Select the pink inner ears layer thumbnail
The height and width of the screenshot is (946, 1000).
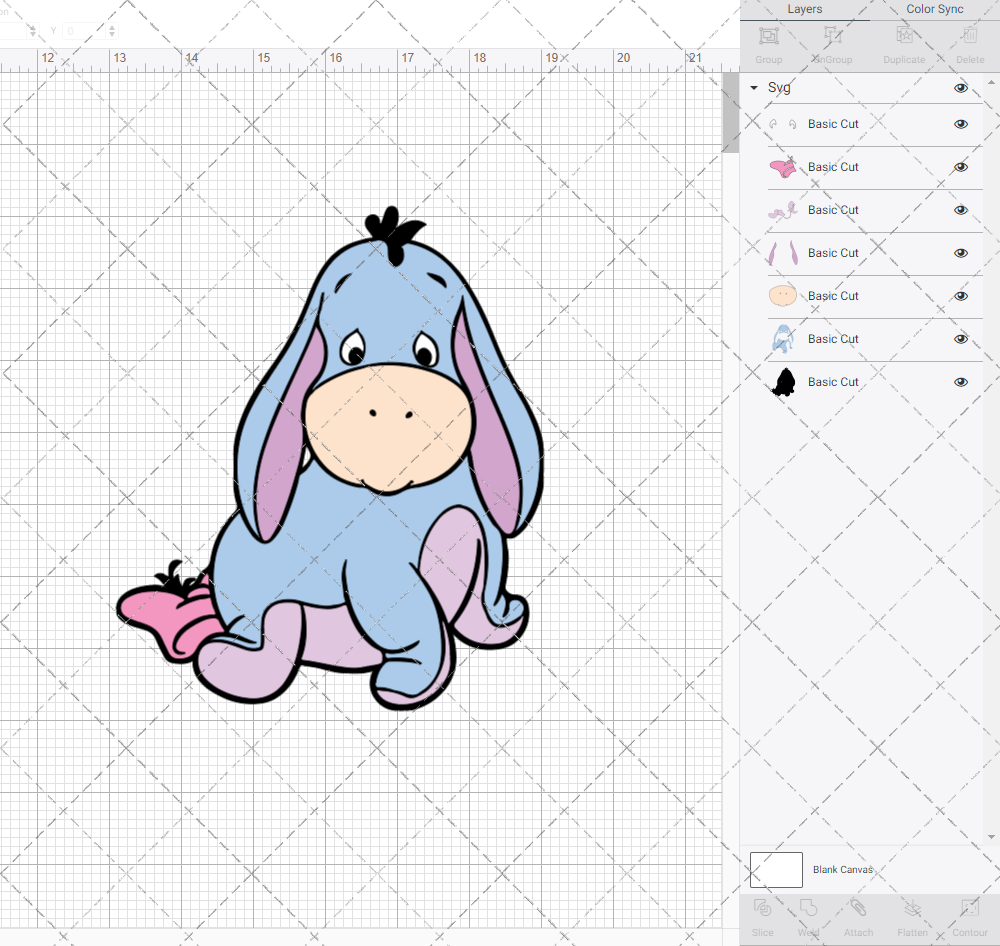pyautogui.click(x=783, y=253)
